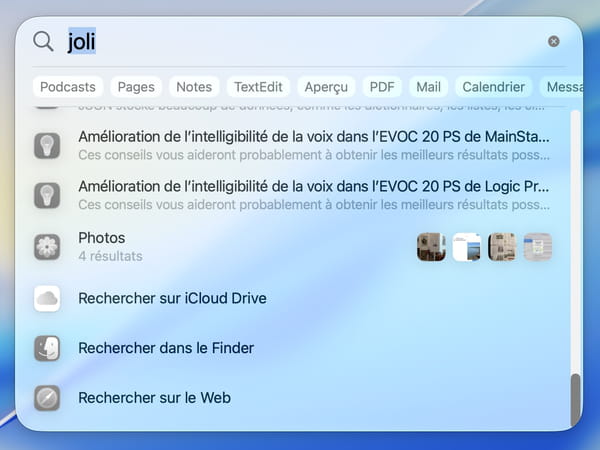600x450 pixels.
Task: Filter results by Podcasts
Action: pos(68,87)
